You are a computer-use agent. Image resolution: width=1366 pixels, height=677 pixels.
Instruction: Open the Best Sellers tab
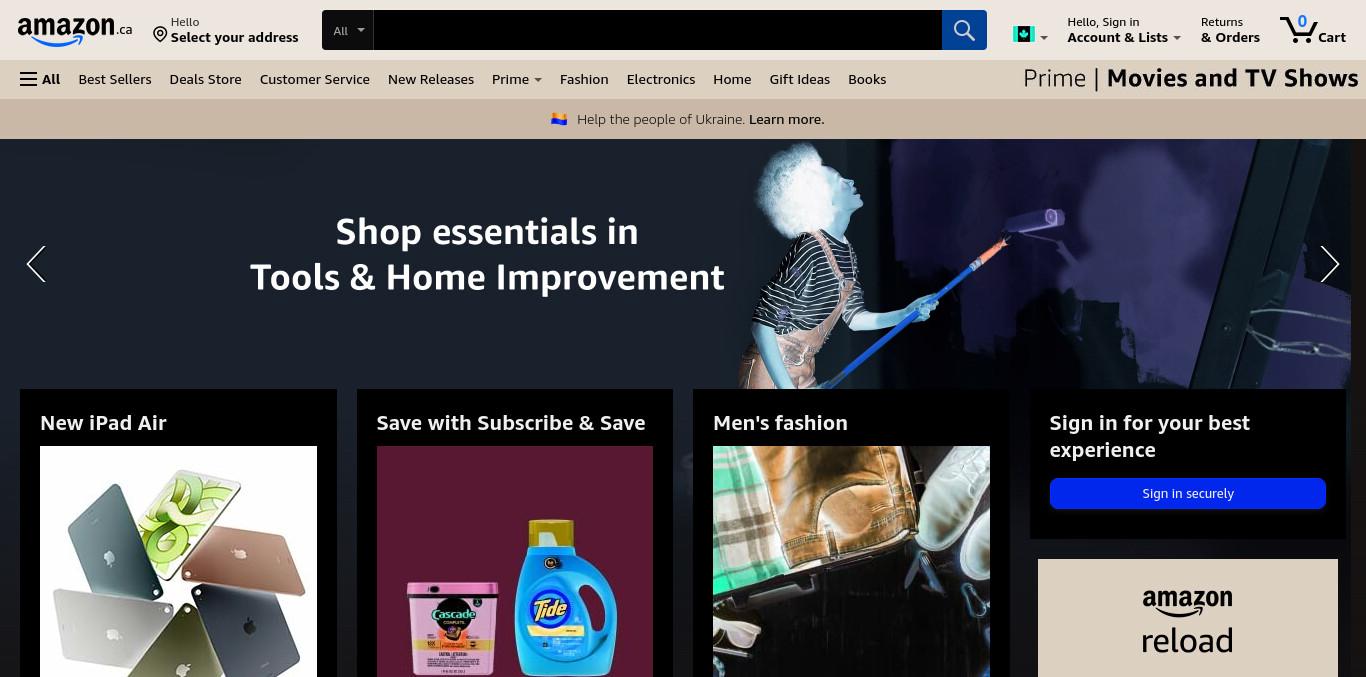point(115,79)
